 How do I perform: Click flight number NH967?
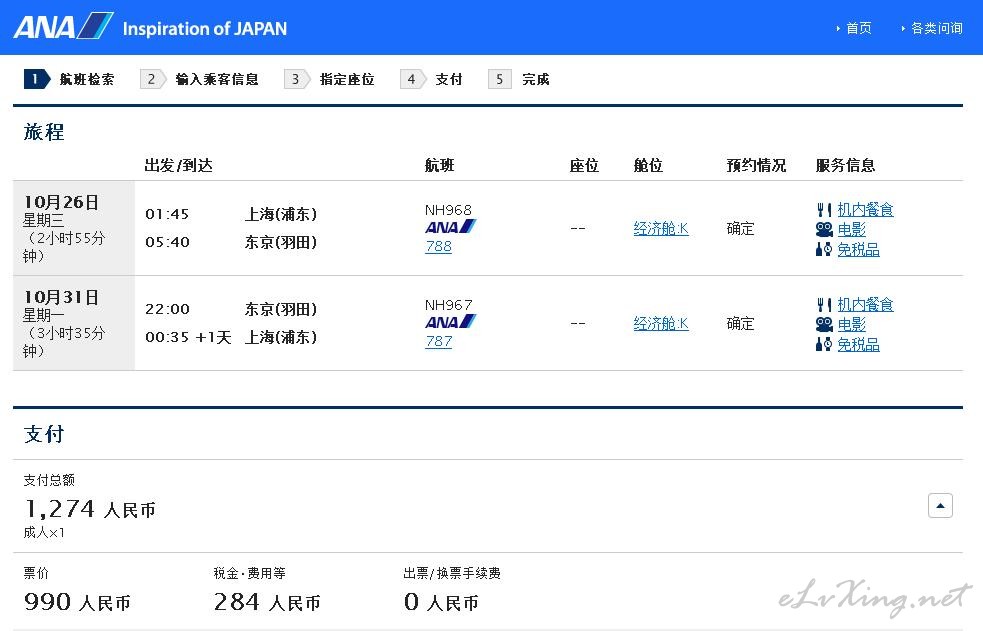tap(448, 305)
